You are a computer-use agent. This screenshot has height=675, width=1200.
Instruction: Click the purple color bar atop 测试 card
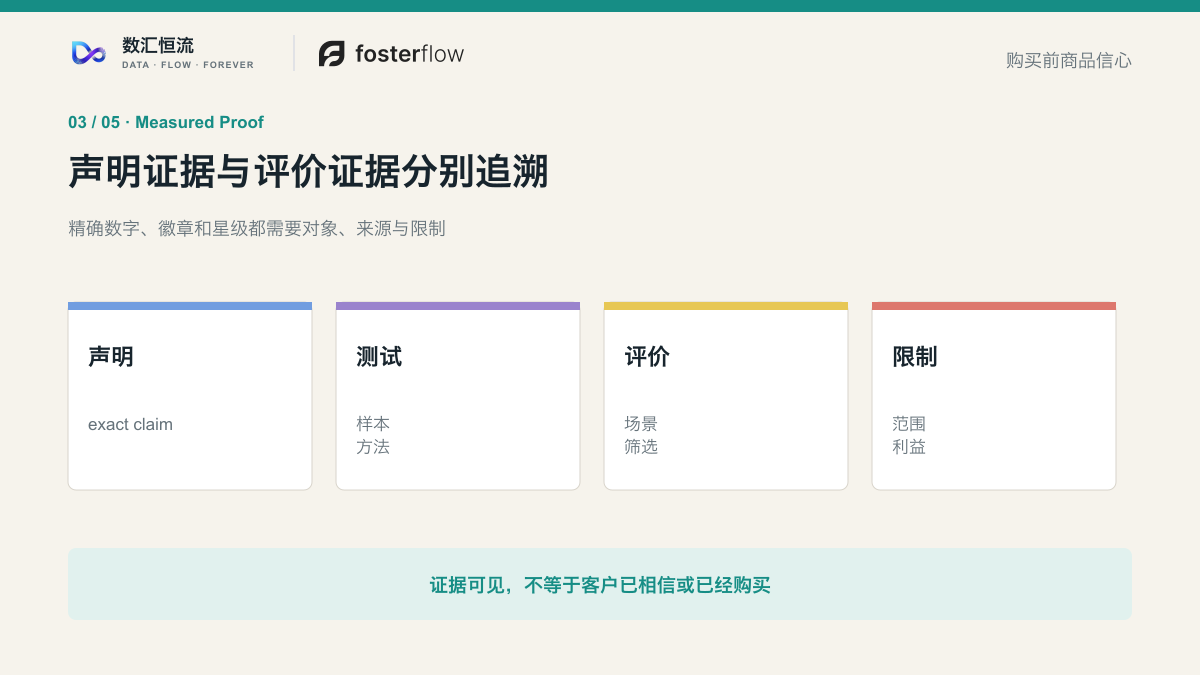458,306
